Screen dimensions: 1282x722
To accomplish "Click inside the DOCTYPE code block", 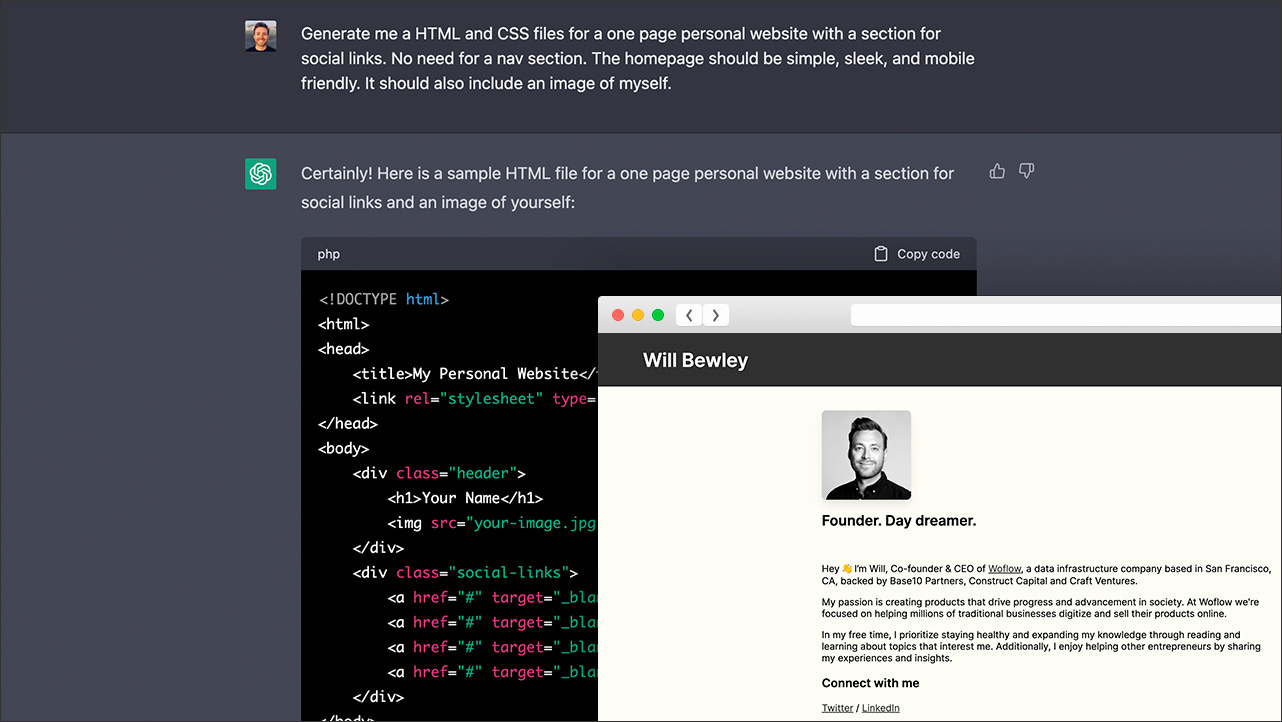I will point(381,298).
